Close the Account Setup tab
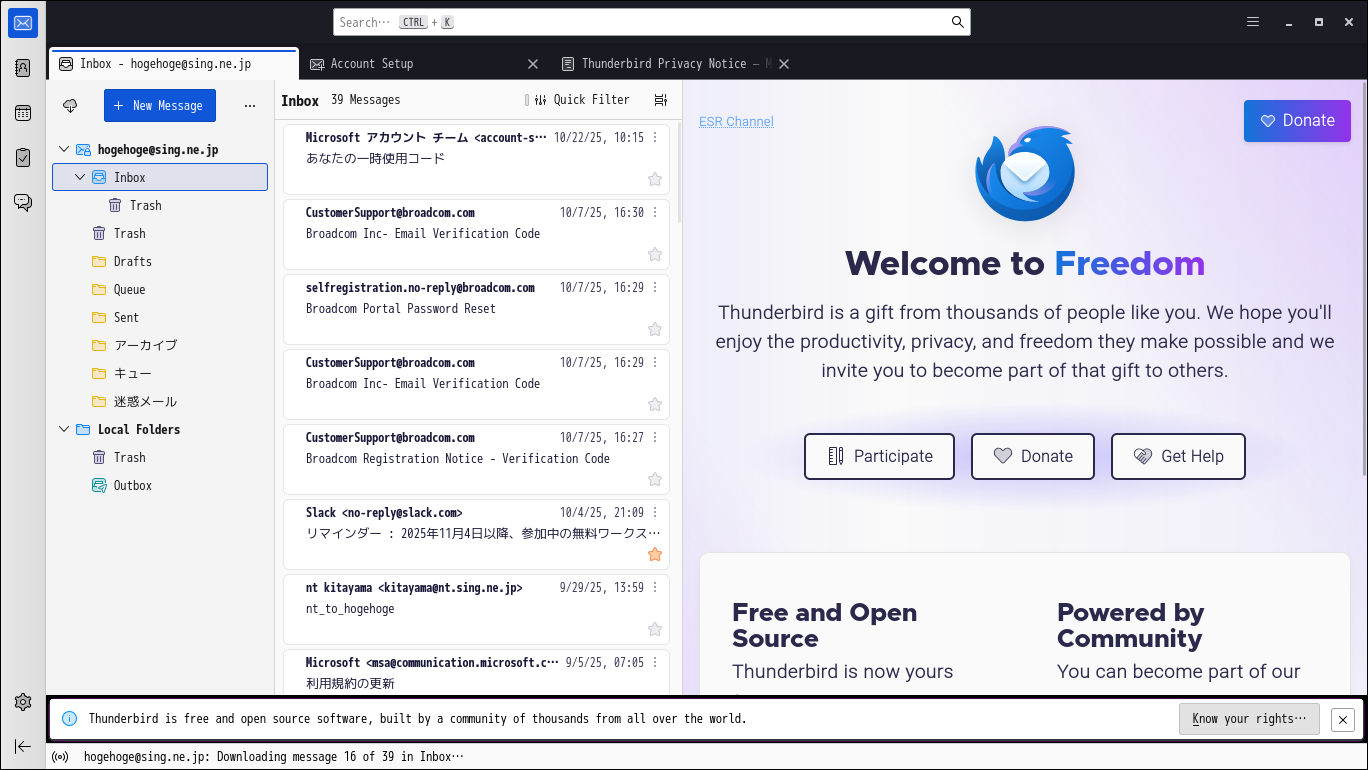Viewport: 1368px width, 770px height. (533, 64)
